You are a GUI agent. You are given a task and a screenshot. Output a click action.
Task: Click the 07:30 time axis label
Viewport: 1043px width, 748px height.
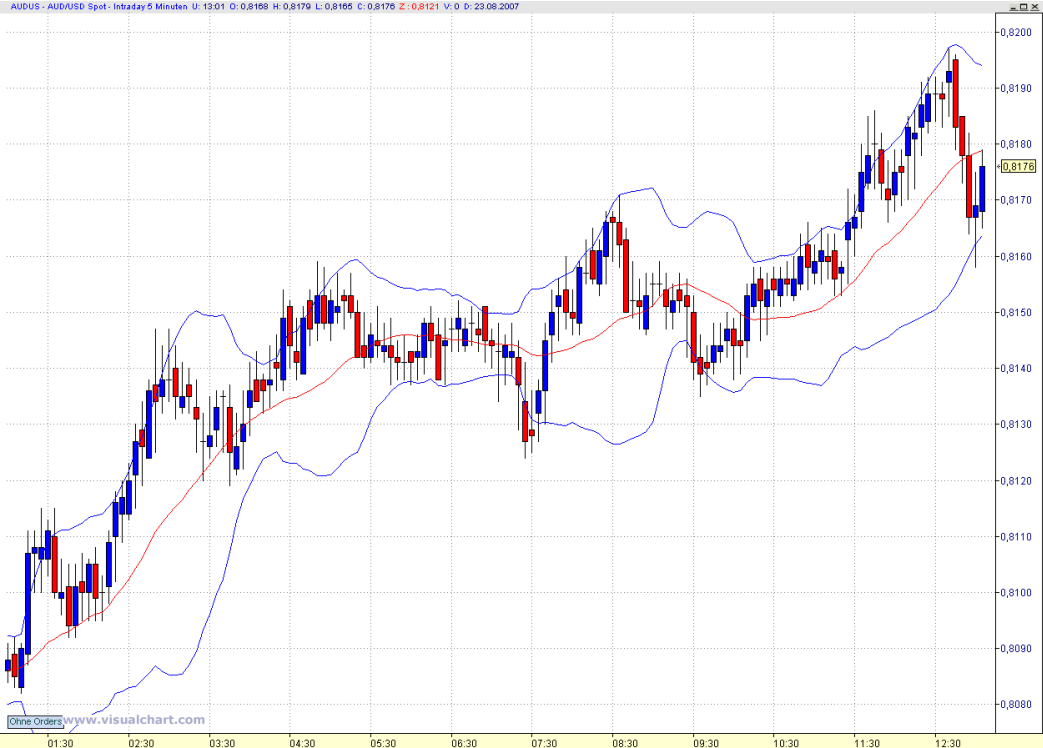(x=544, y=743)
